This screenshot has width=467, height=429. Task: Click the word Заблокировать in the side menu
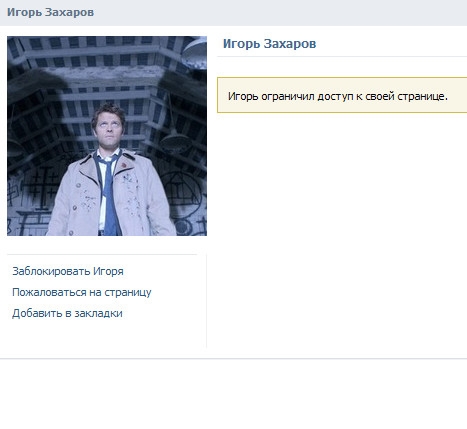pyautogui.click(x=51, y=271)
